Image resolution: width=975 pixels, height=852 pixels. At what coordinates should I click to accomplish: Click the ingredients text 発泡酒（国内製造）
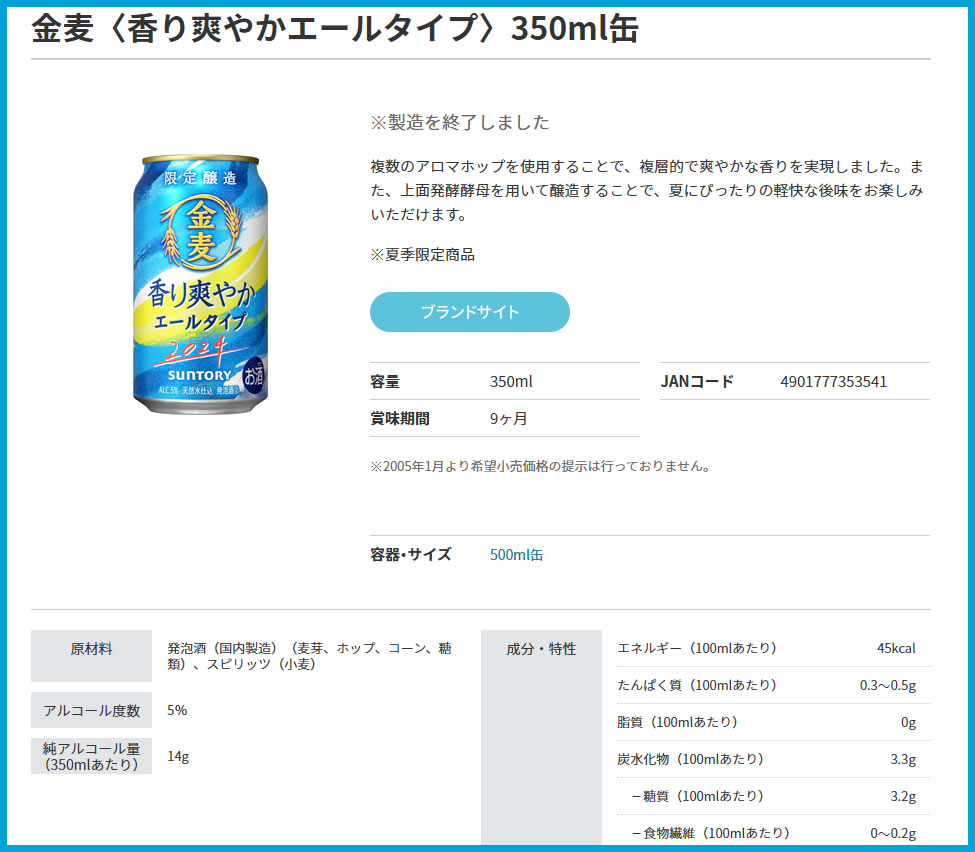click(x=309, y=656)
